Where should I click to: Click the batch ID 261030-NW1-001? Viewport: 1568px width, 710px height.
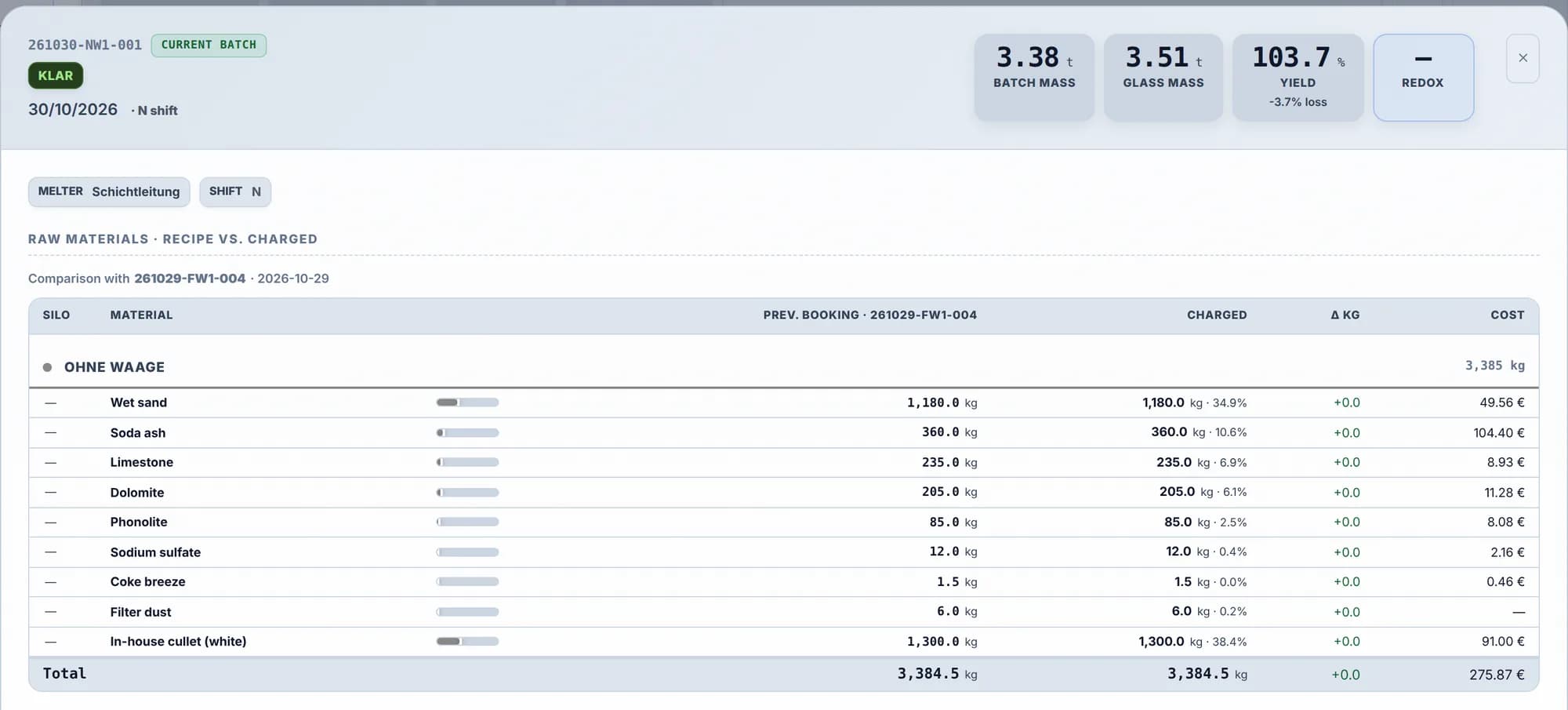[x=85, y=45]
